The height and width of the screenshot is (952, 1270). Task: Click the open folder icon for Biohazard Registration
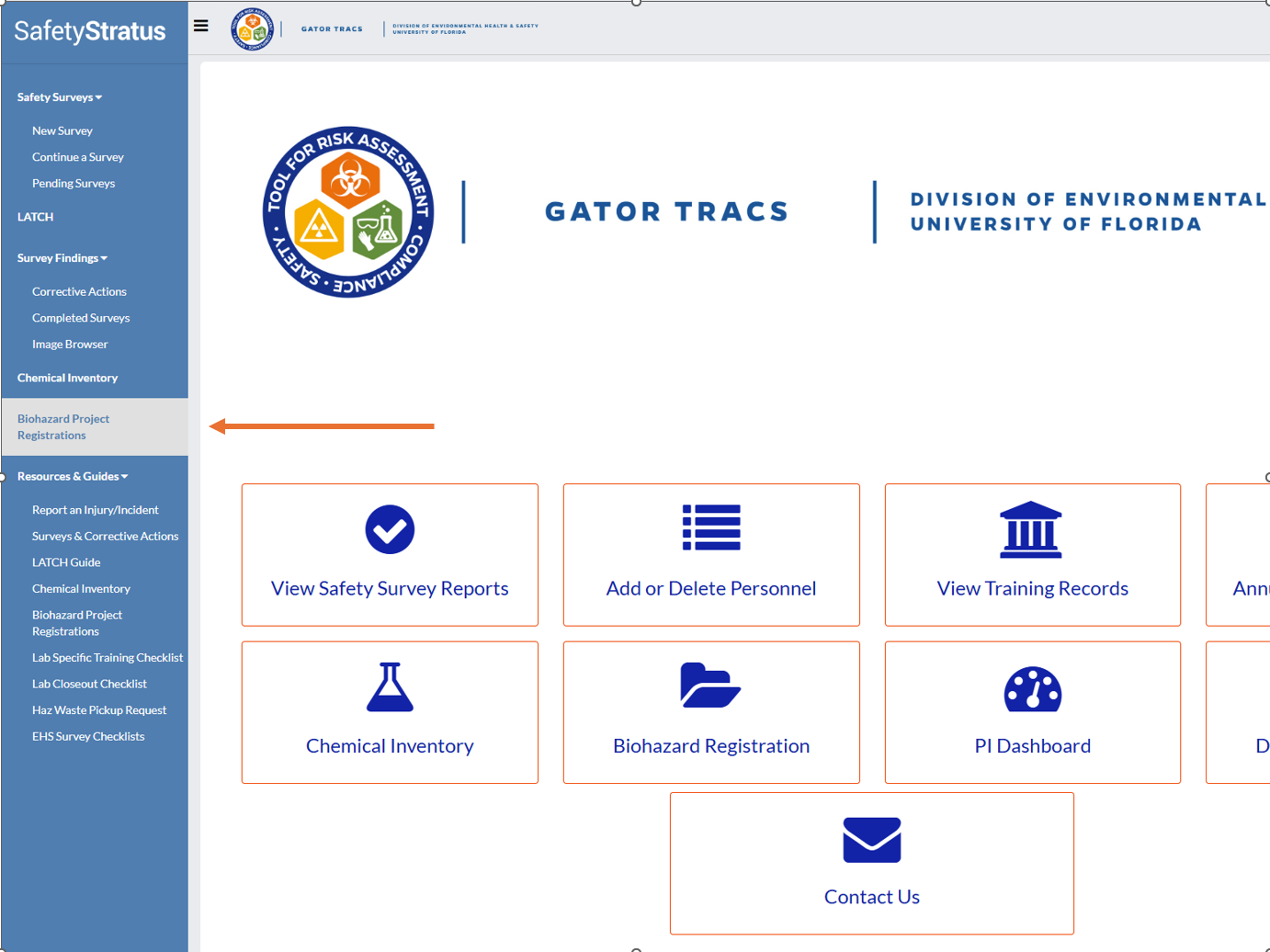[x=710, y=686]
